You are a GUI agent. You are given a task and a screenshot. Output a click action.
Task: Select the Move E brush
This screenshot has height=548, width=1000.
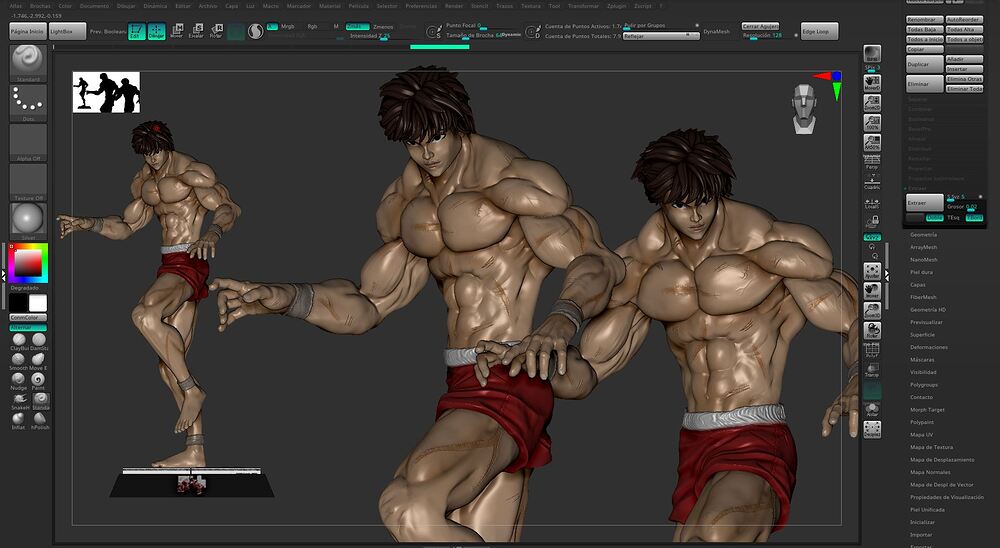(39, 360)
